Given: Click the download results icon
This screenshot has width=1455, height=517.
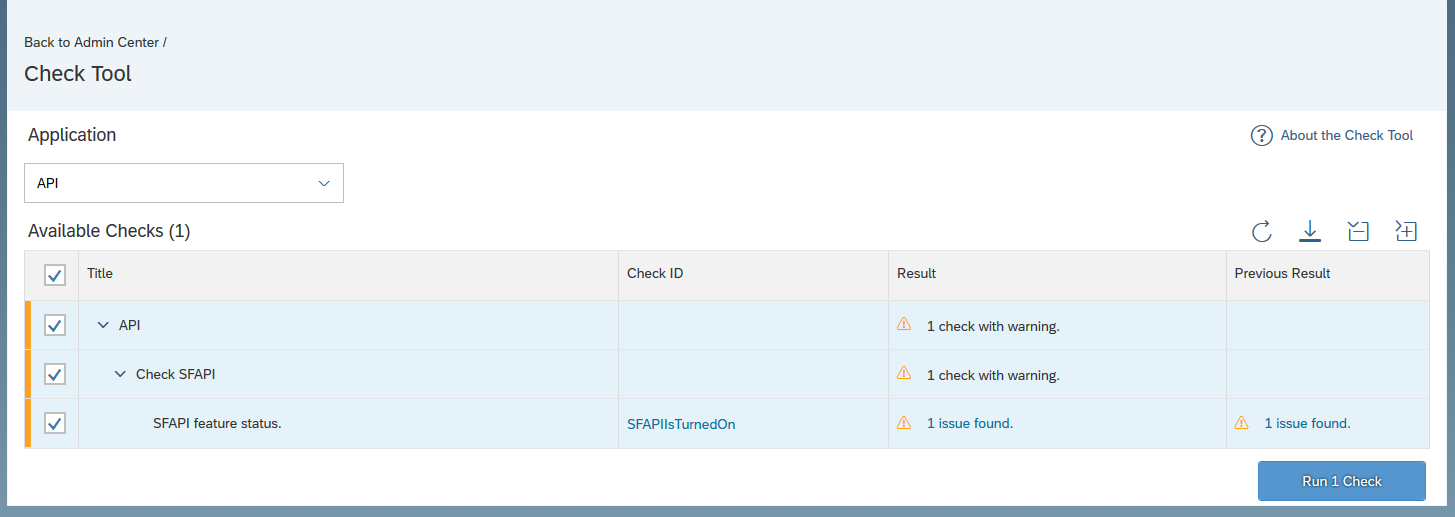Looking at the screenshot, I should click(x=1310, y=231).
